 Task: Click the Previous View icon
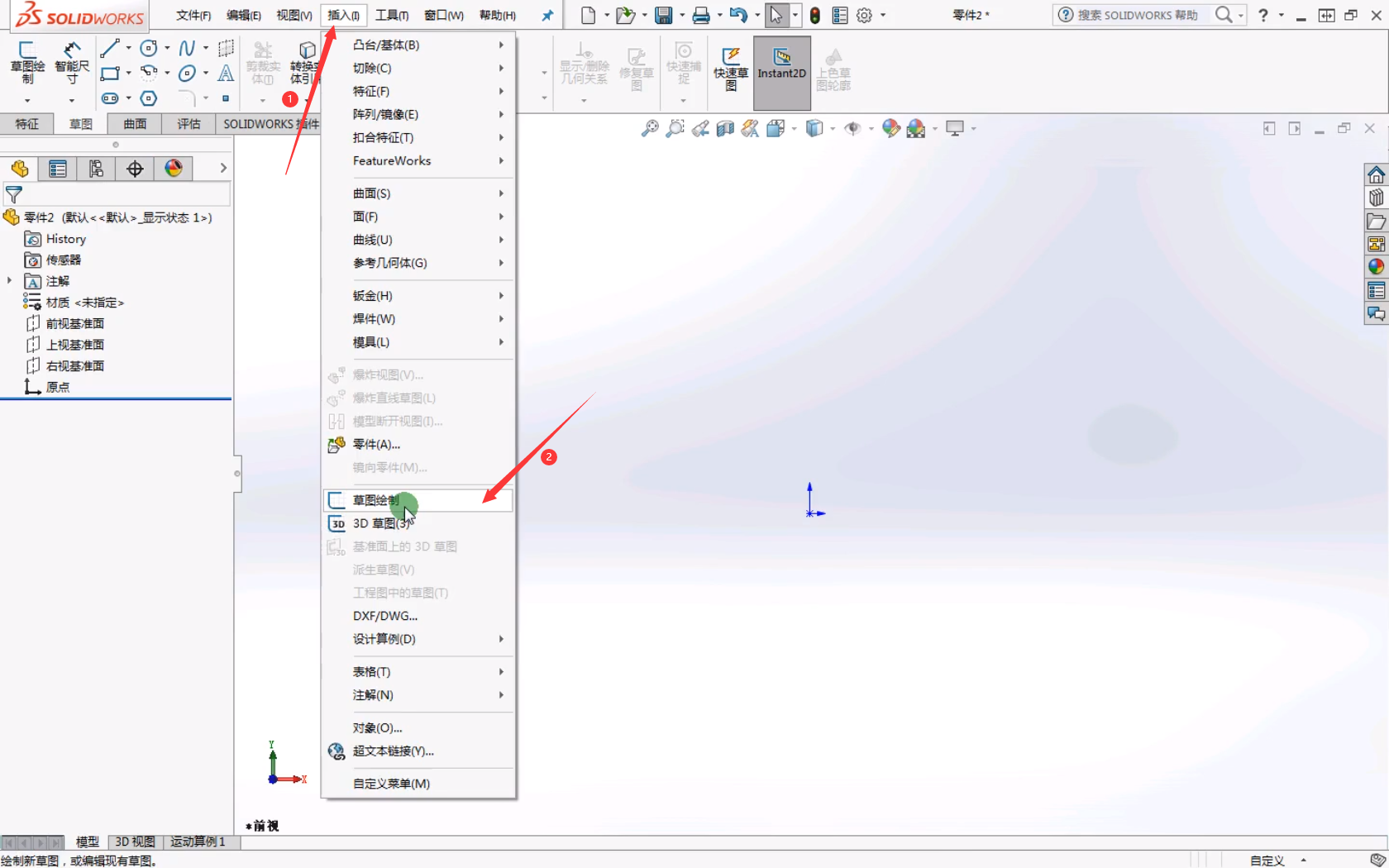pos(700,128)
